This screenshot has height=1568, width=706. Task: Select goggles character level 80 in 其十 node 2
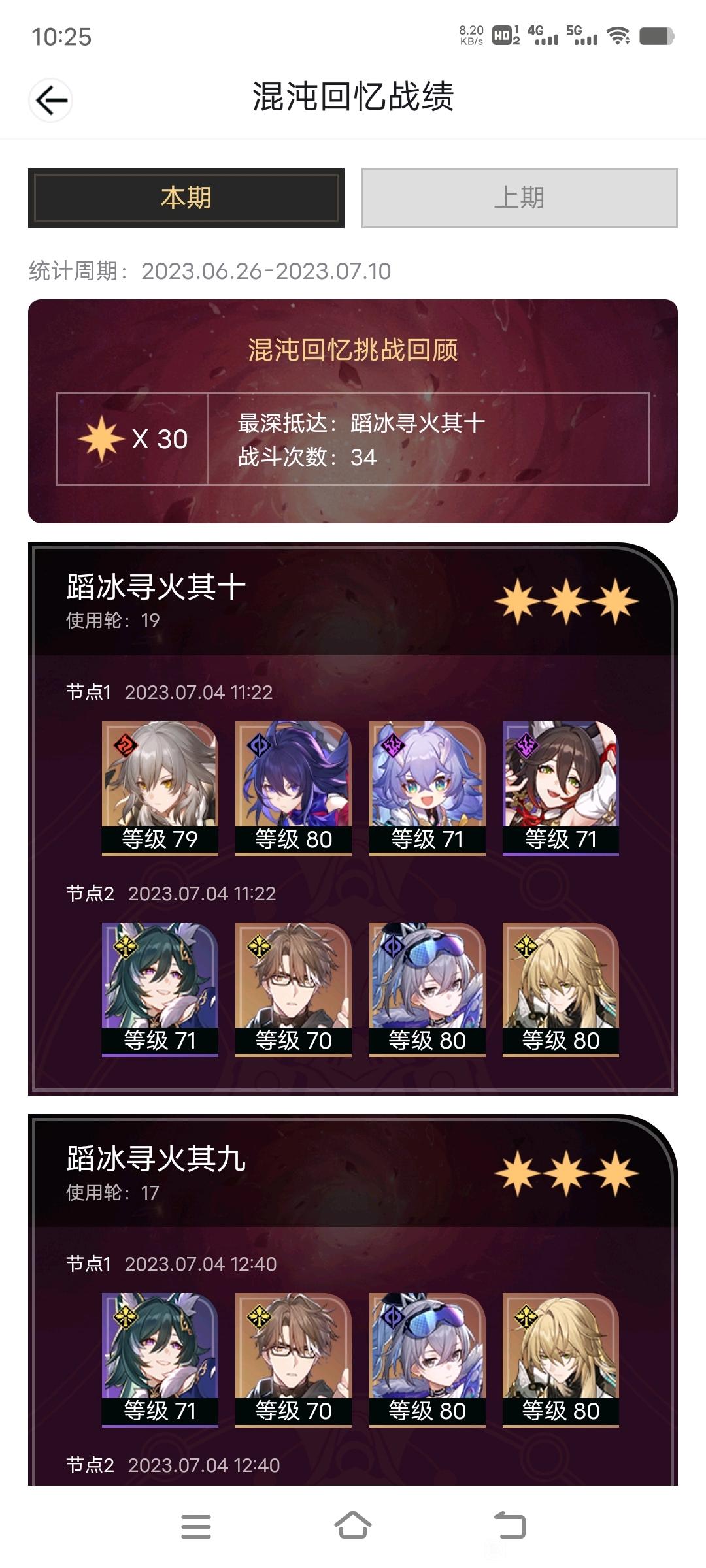[x=428, y=989]
